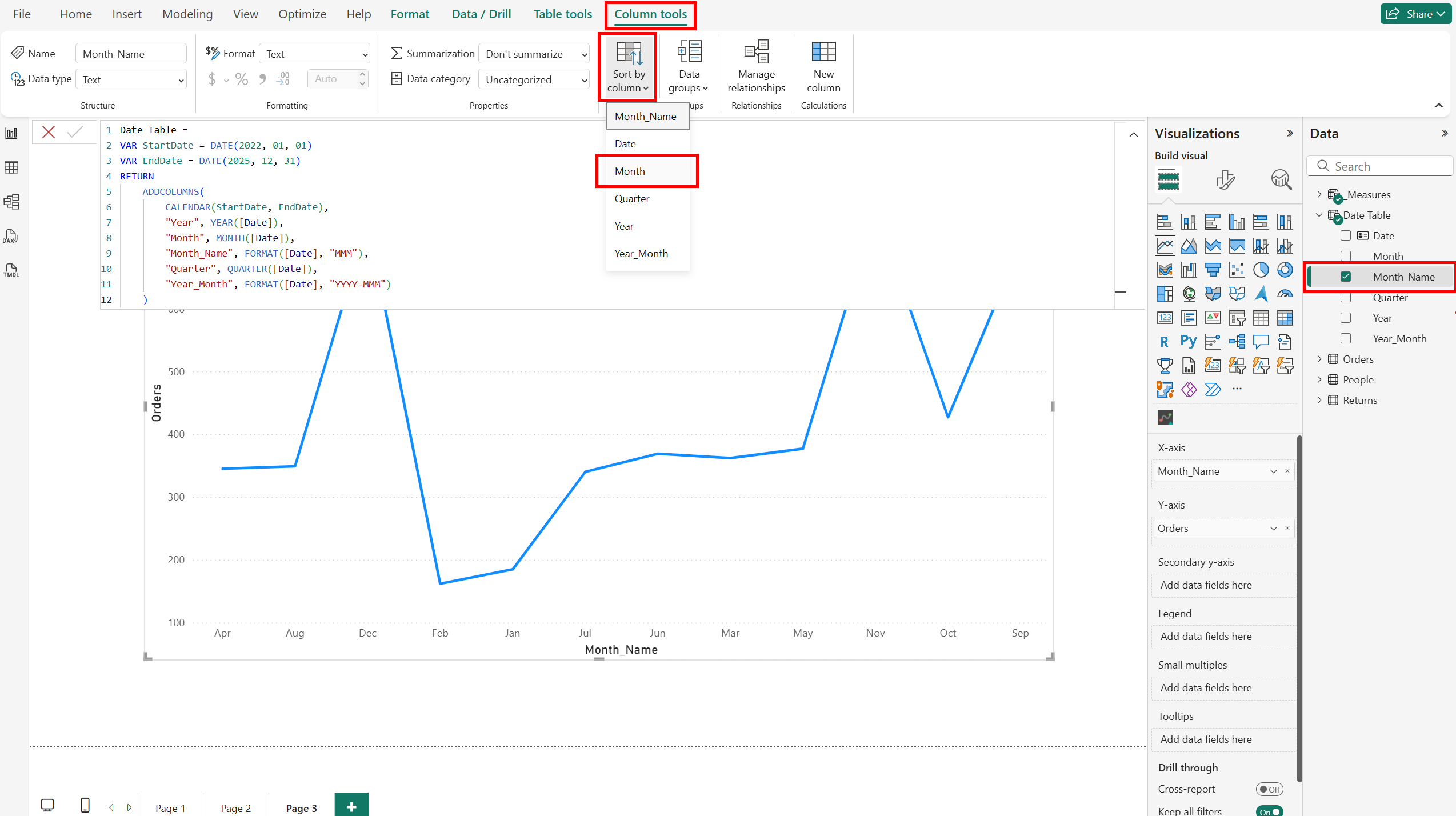
Task: Insert the Python visual icon
Action: coord(1189,342)
